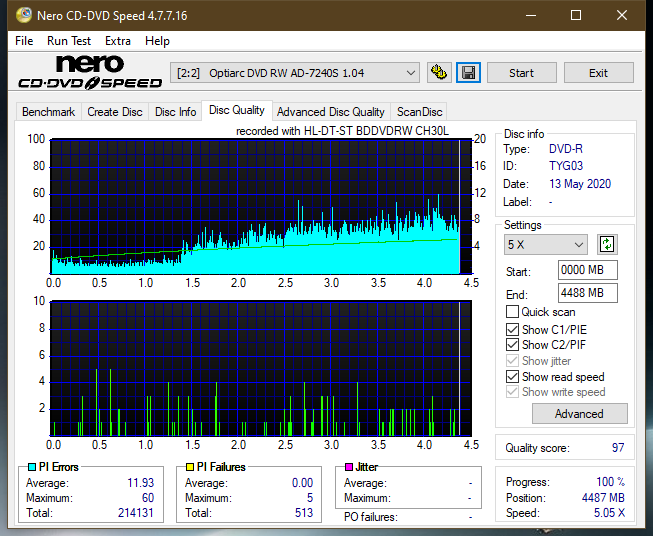The width and height of the screenshot is (653, 536).
Task: Click the Speed value 5.05 X
Action: 609,513
